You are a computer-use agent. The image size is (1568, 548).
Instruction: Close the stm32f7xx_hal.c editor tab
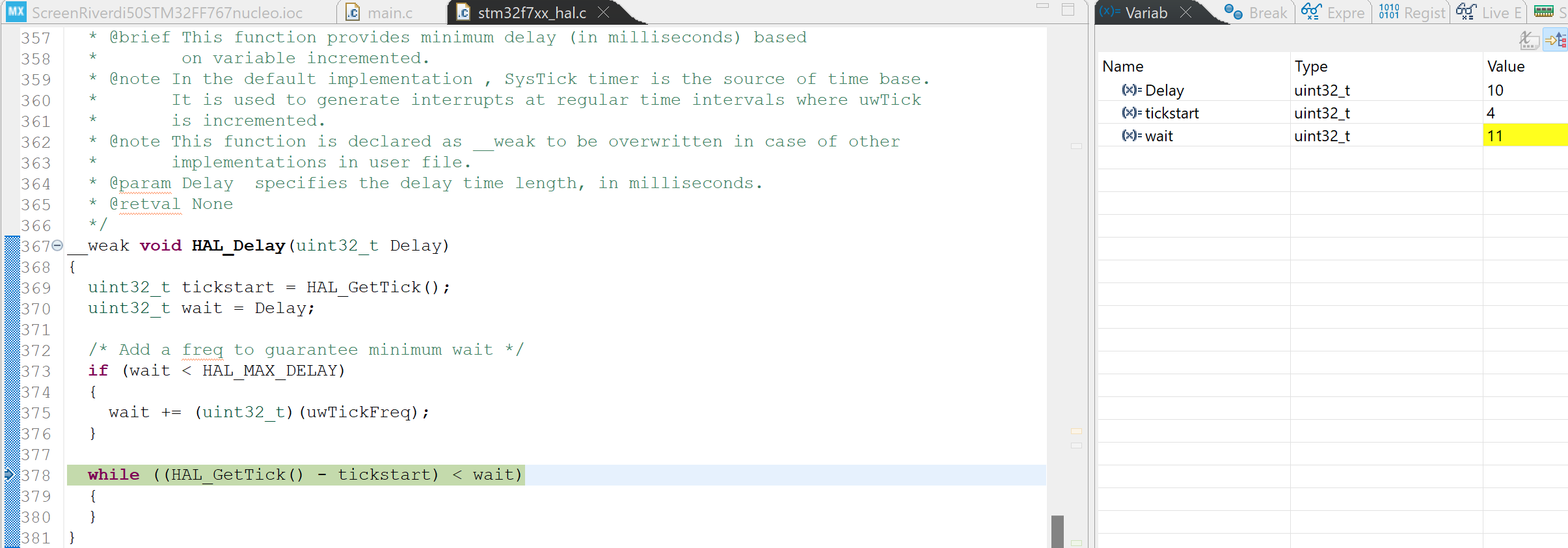pyautogui.click(x=603, y=12)
